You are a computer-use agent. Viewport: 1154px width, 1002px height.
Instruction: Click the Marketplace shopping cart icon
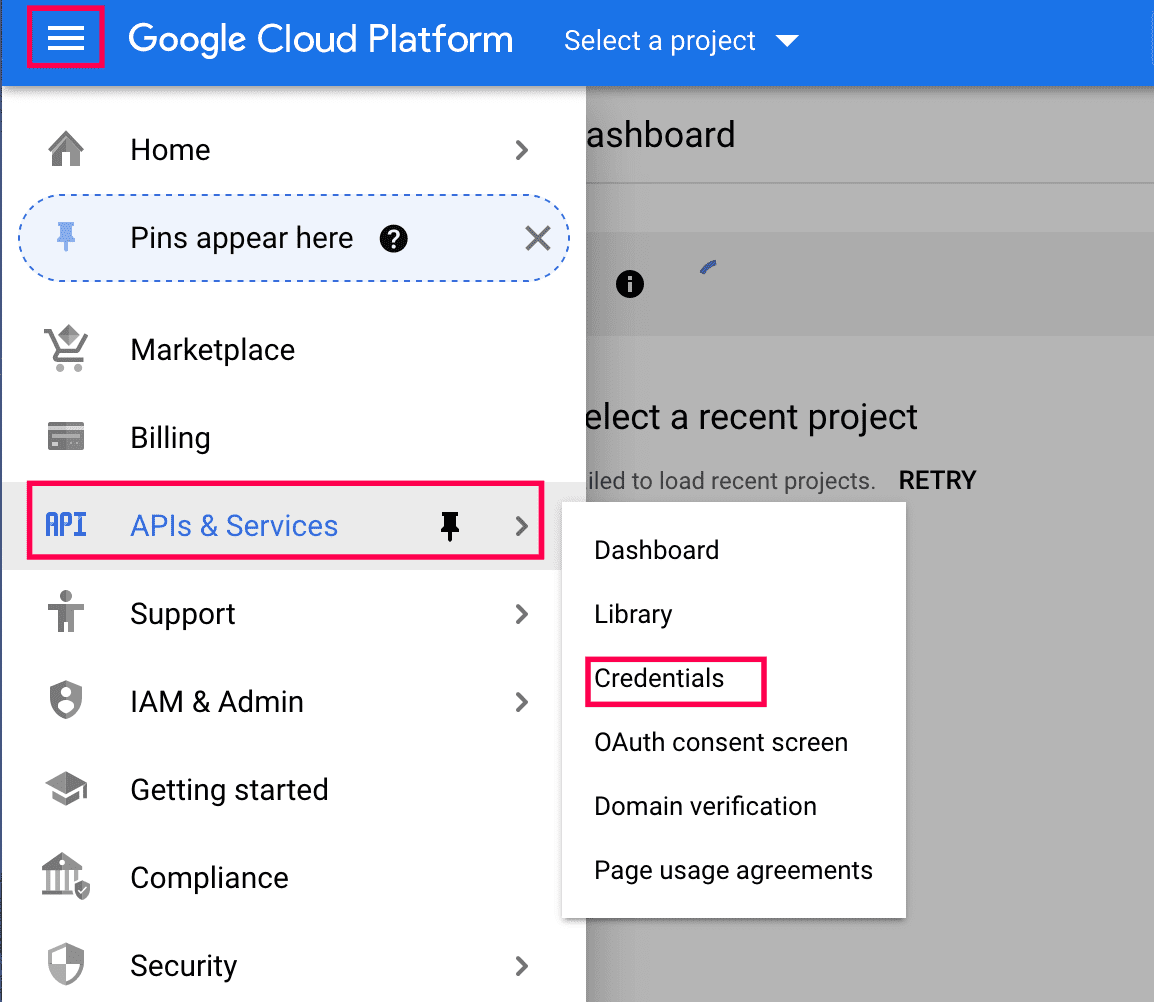[66, 350]
